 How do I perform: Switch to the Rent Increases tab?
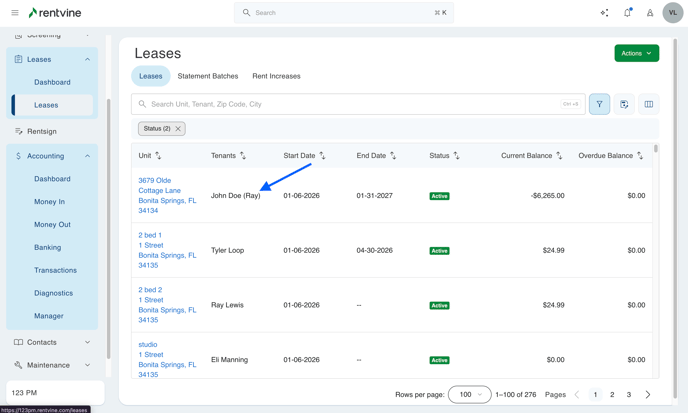276,76
